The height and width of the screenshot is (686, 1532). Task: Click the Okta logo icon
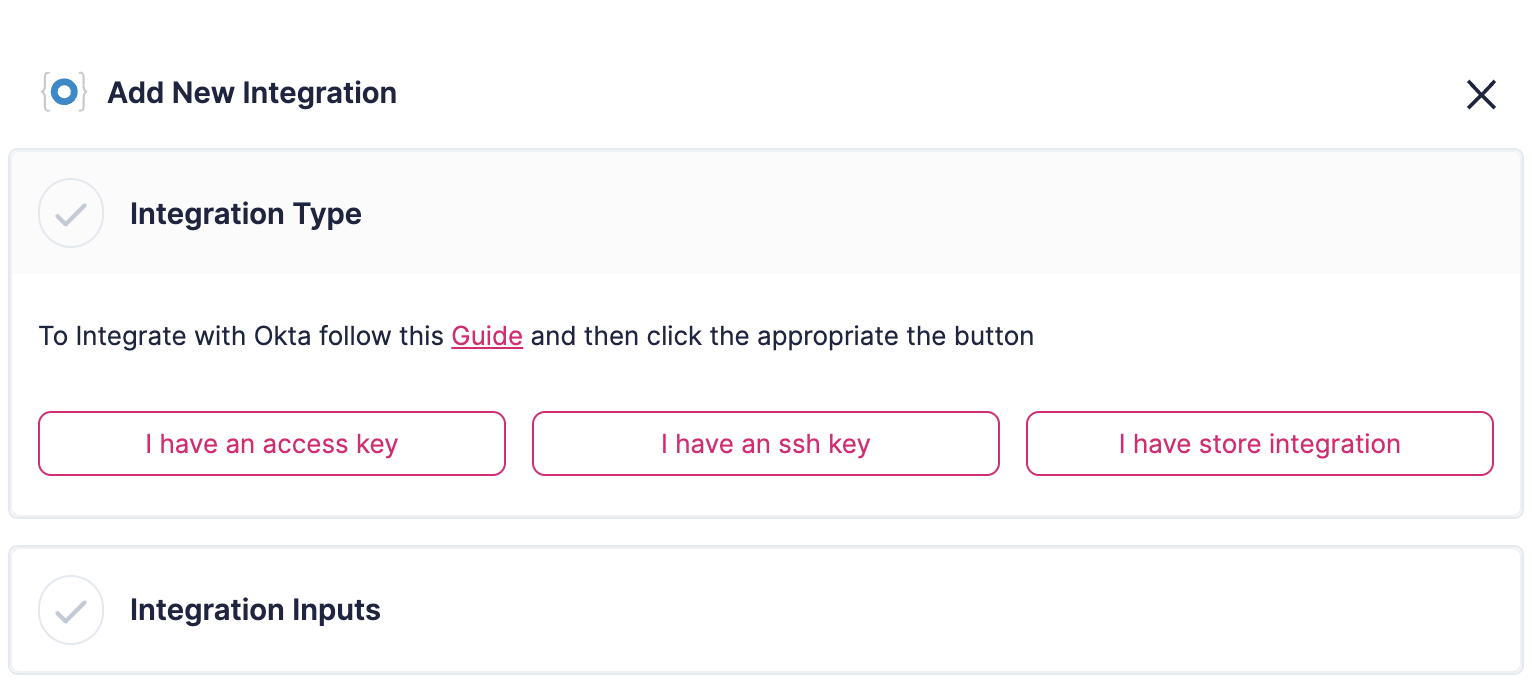click(64, 93)
